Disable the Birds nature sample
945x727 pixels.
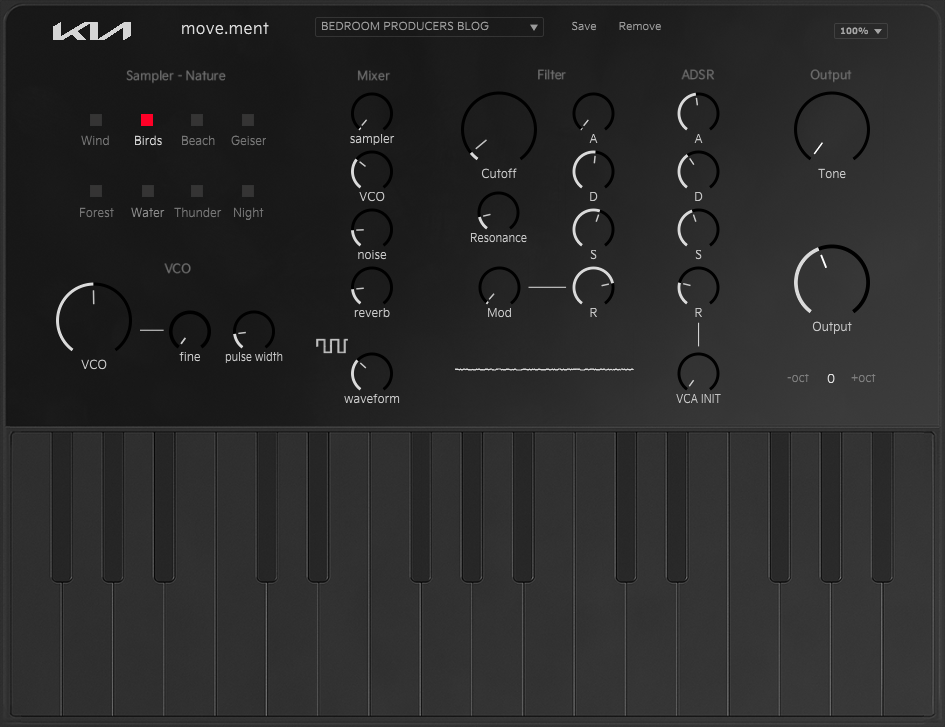(147, 120)
